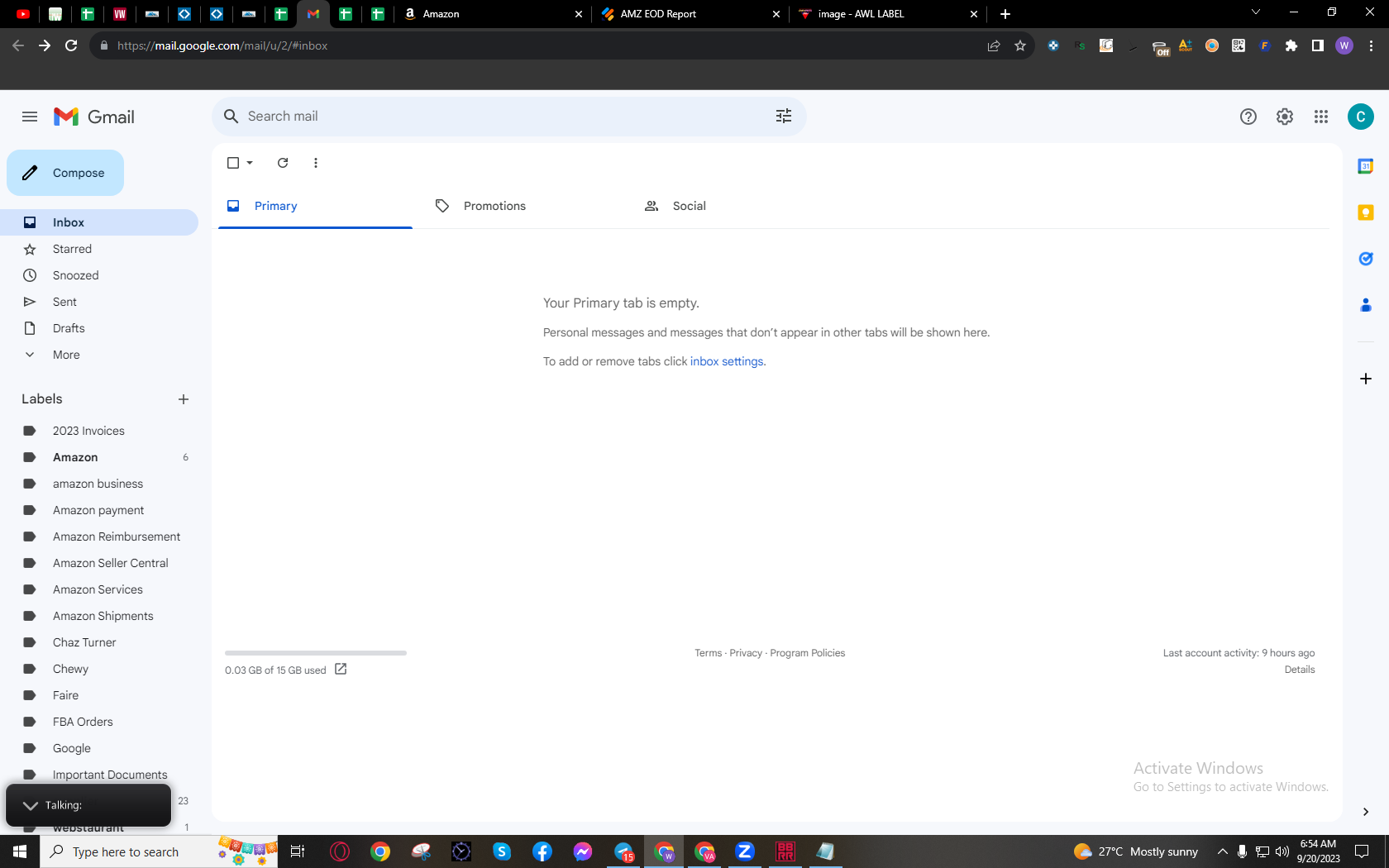Click the browser address bar URL
The width and height of the screenshot is (1389, 868).
click(x=222, y=45)
